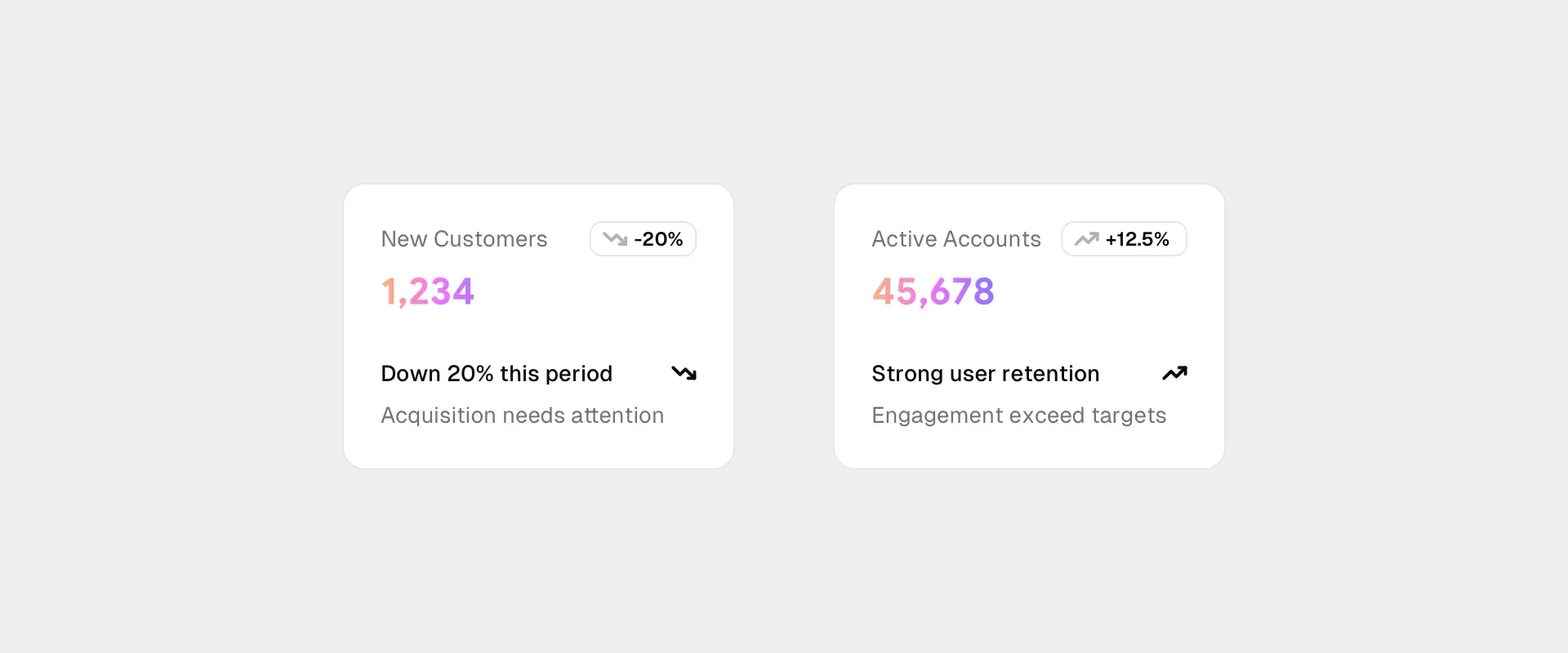The image size is (1568, 653).
Task: Select the 45,678 gradient value
Action: (x=933, y=291)
